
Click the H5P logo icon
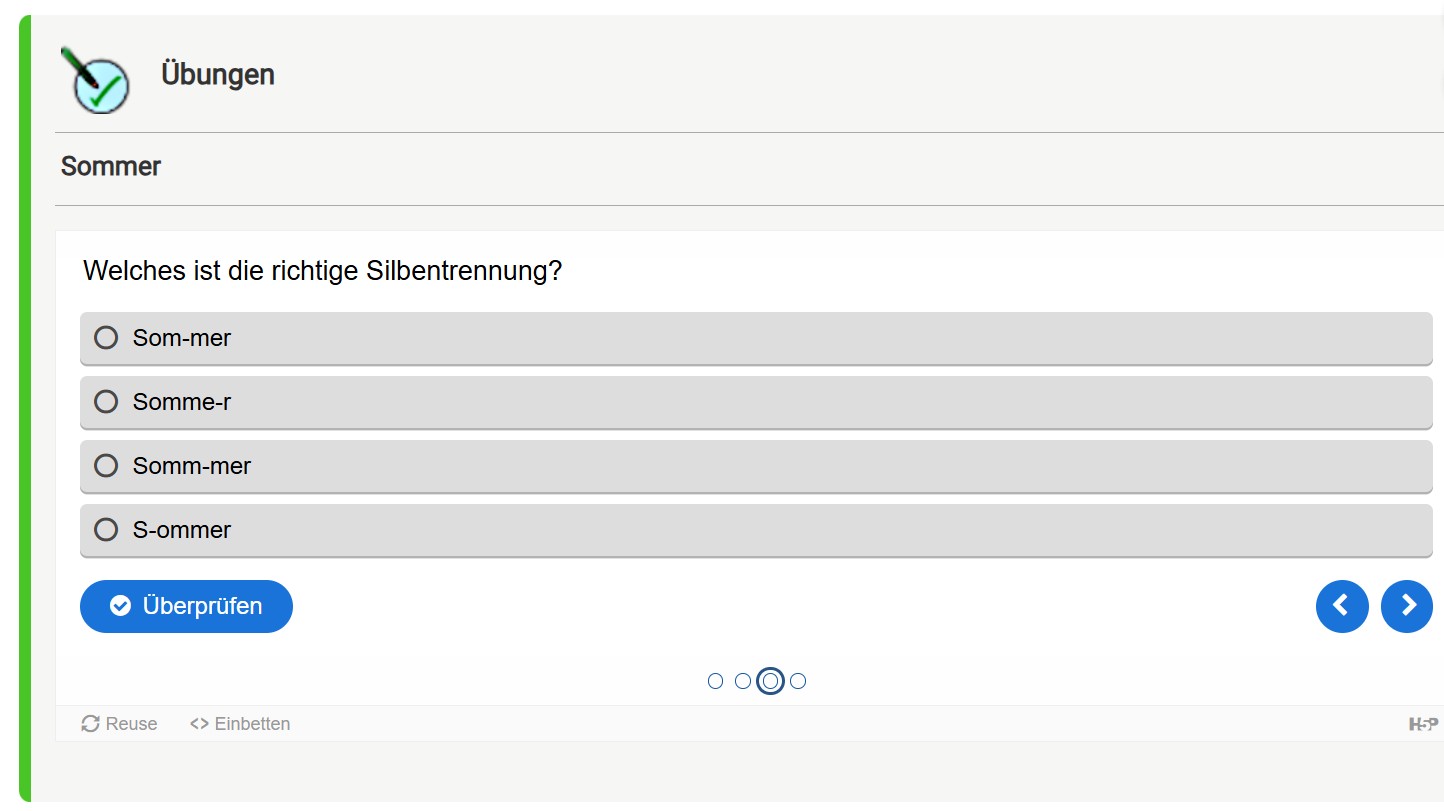coord(1423,724)
